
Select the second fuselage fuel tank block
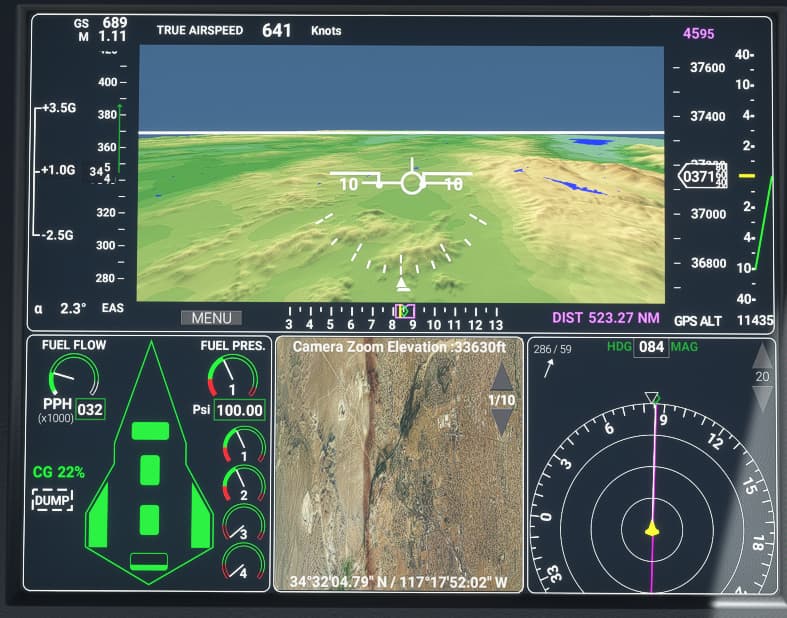coord(150,470)
